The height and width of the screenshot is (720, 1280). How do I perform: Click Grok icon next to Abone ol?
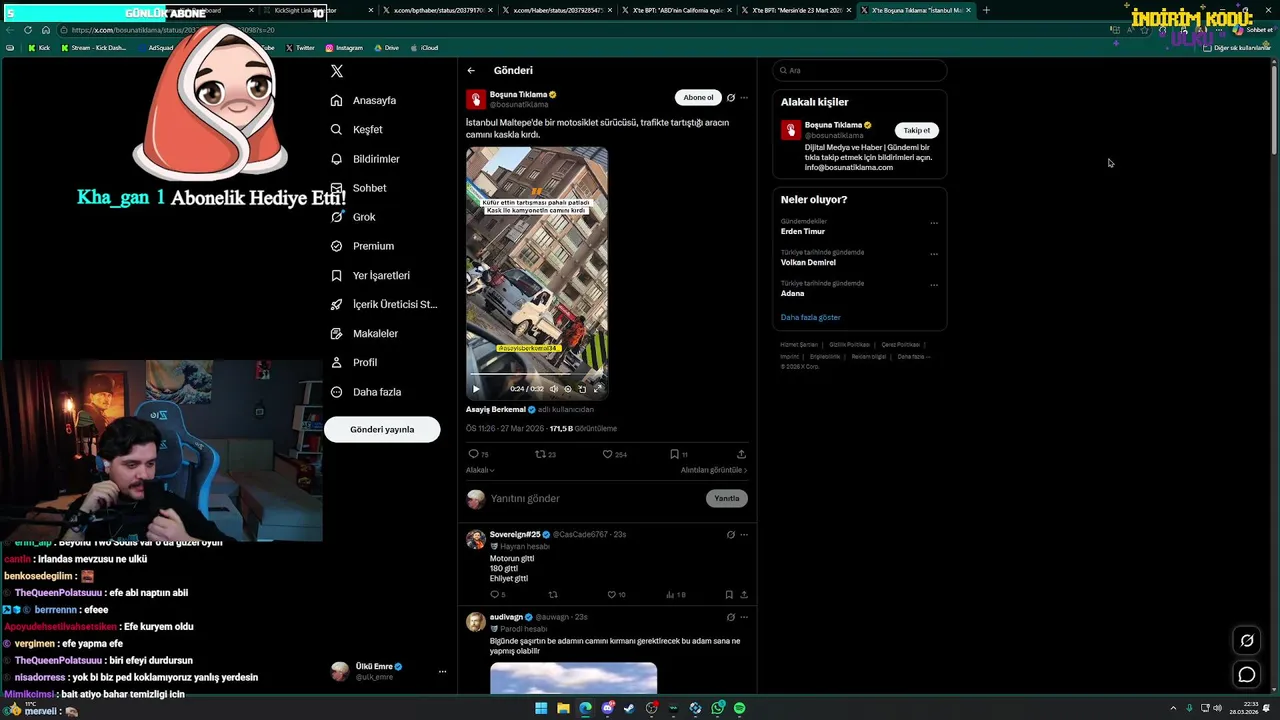tap(731, 98)
